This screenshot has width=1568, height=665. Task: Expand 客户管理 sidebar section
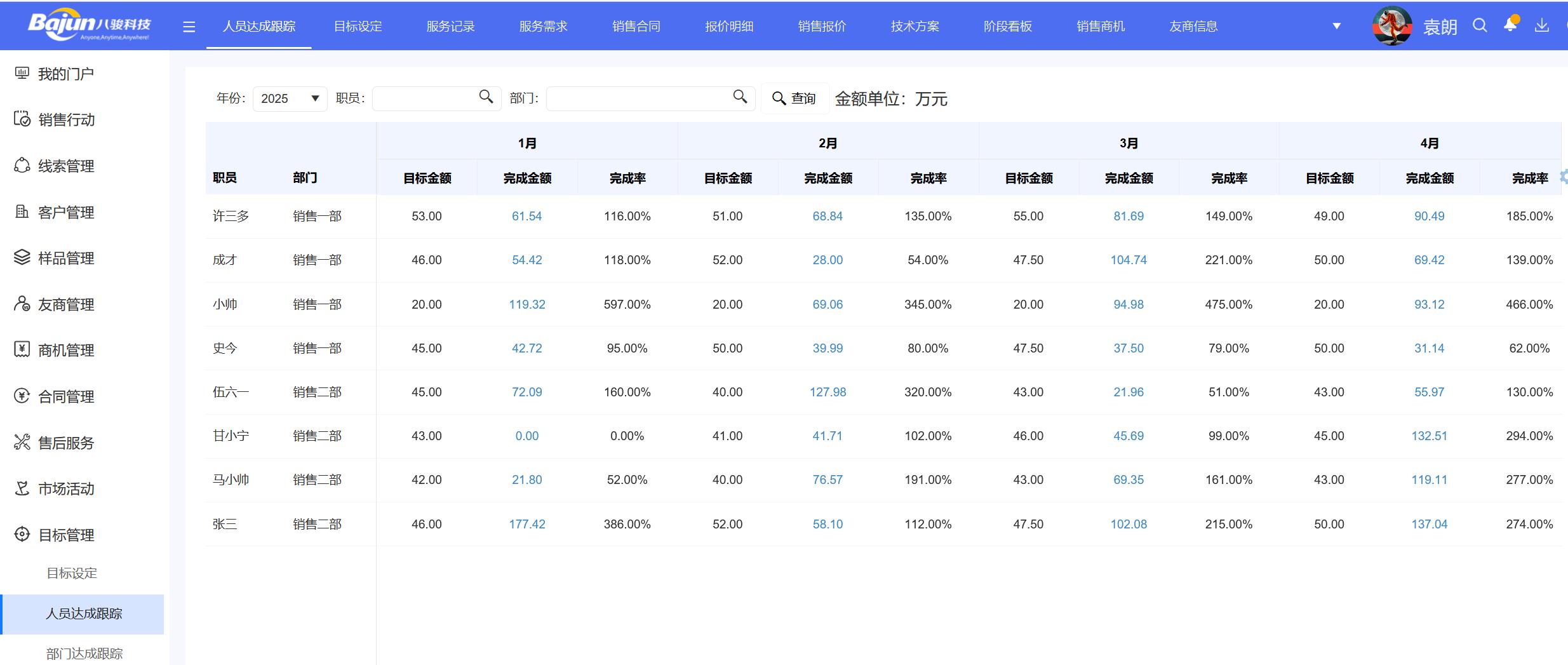pos(65,212)
